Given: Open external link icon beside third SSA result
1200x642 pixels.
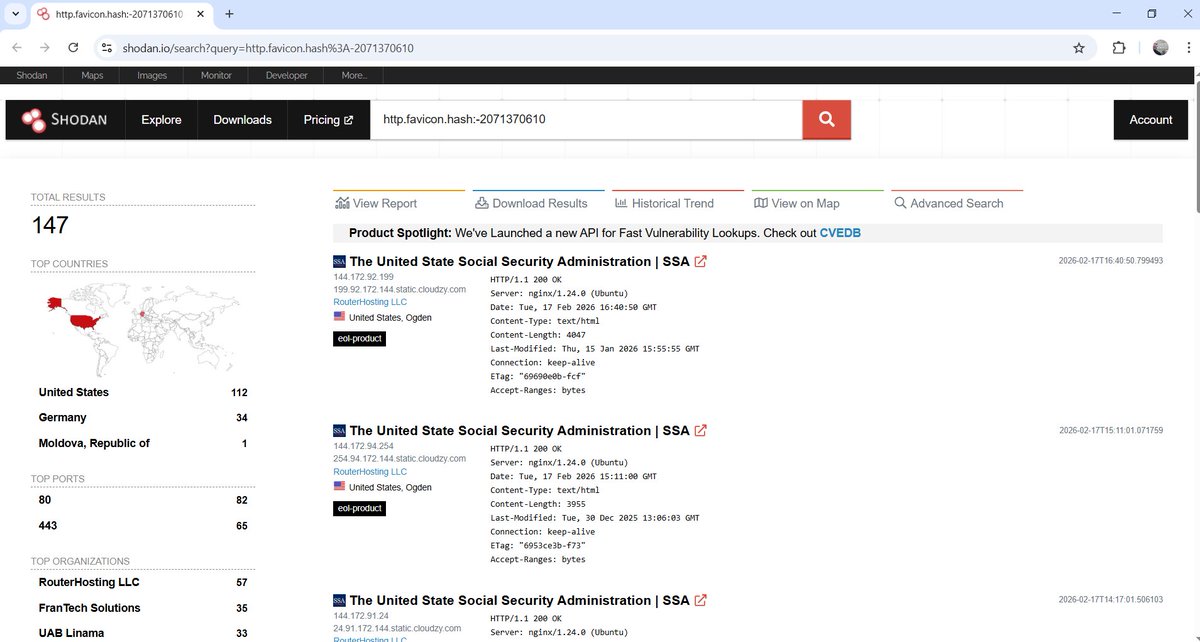Looking at the screenshot, I should pyautogui.click(x=700, y=601).
